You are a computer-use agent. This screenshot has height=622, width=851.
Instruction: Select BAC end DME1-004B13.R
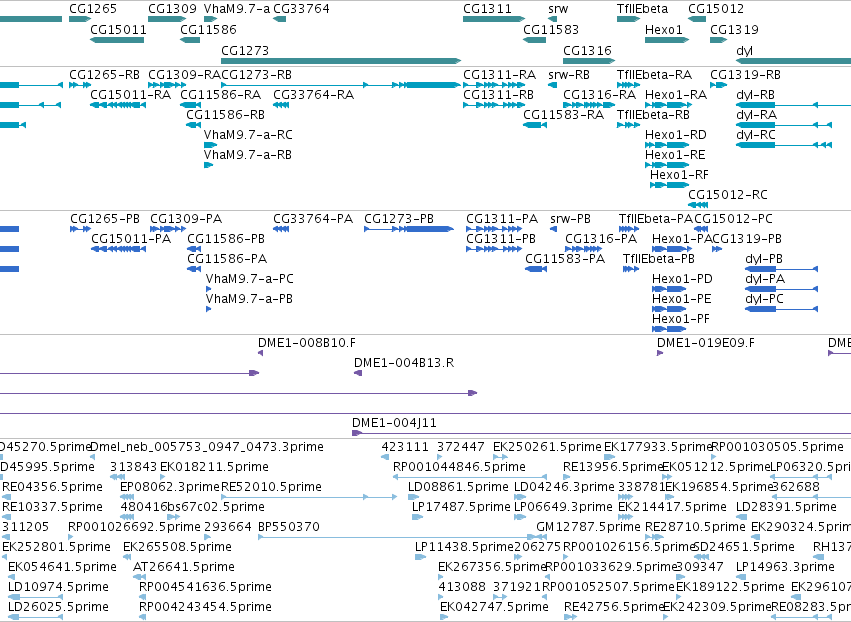(x=404, y=363)
